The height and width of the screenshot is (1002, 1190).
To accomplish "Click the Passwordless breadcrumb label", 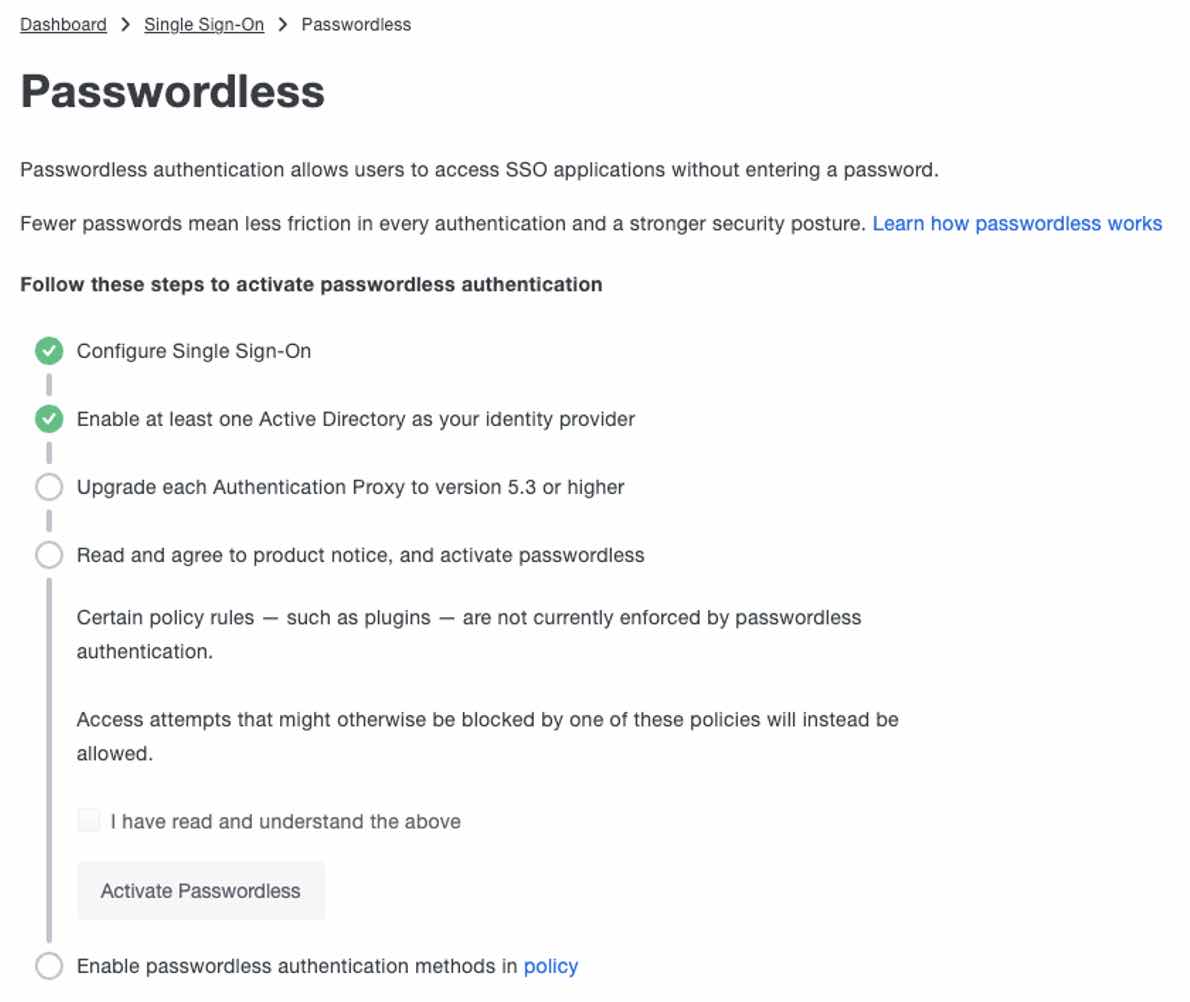I will (x=355, y=23).
